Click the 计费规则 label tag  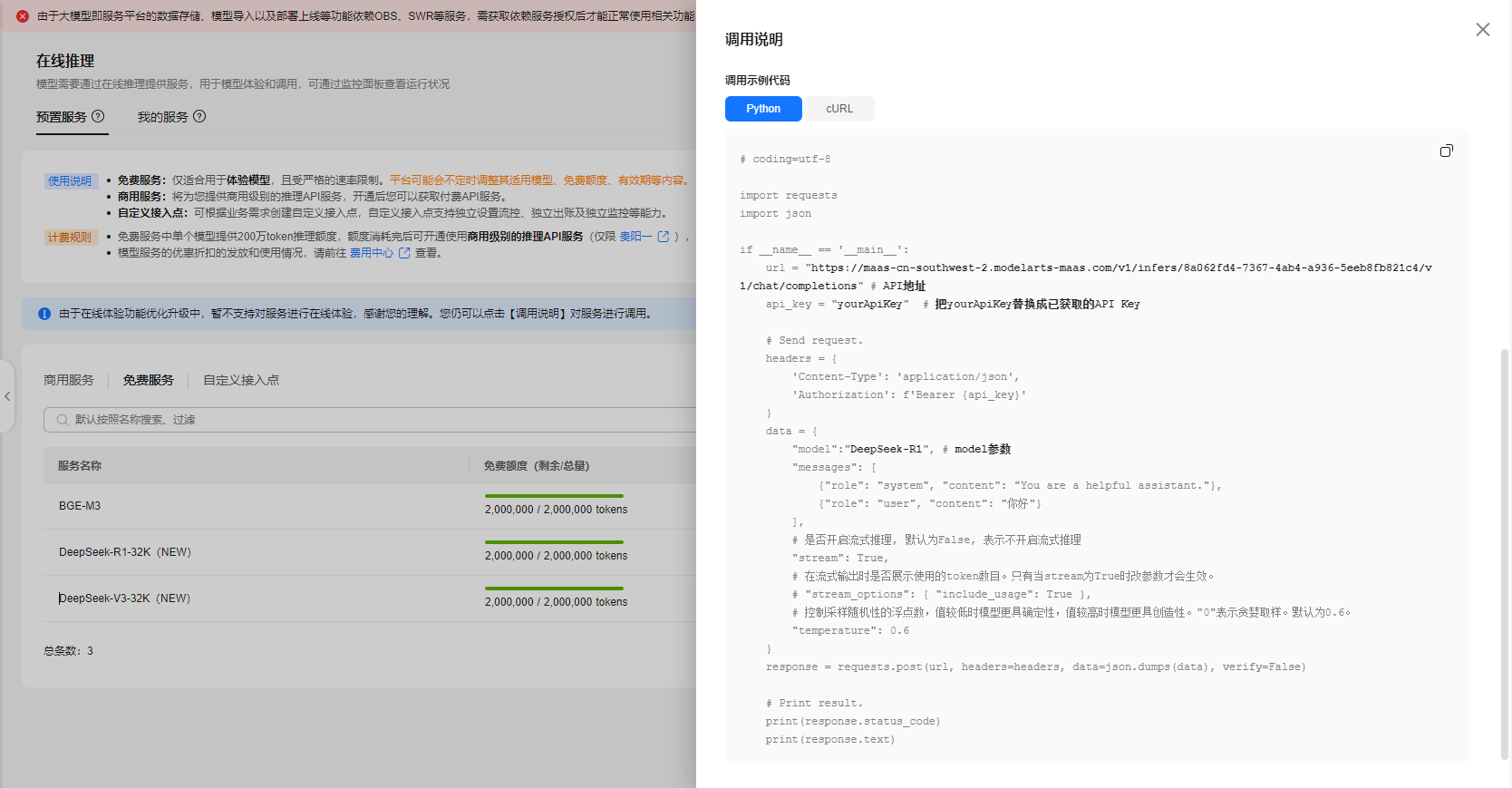coord(70,238)
